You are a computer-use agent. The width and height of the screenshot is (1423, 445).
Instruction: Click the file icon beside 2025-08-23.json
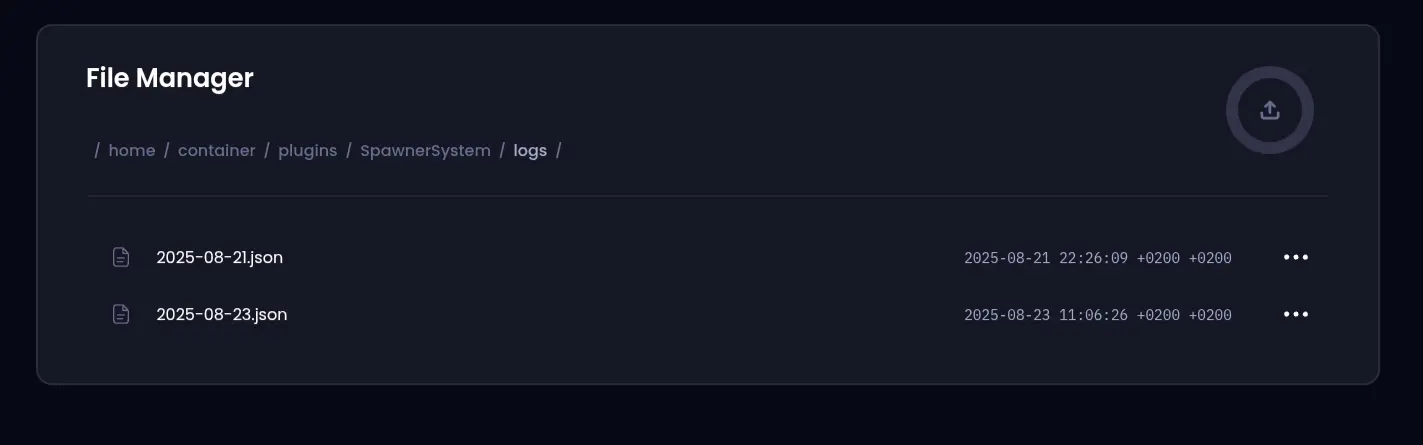(x=121, y=315)
